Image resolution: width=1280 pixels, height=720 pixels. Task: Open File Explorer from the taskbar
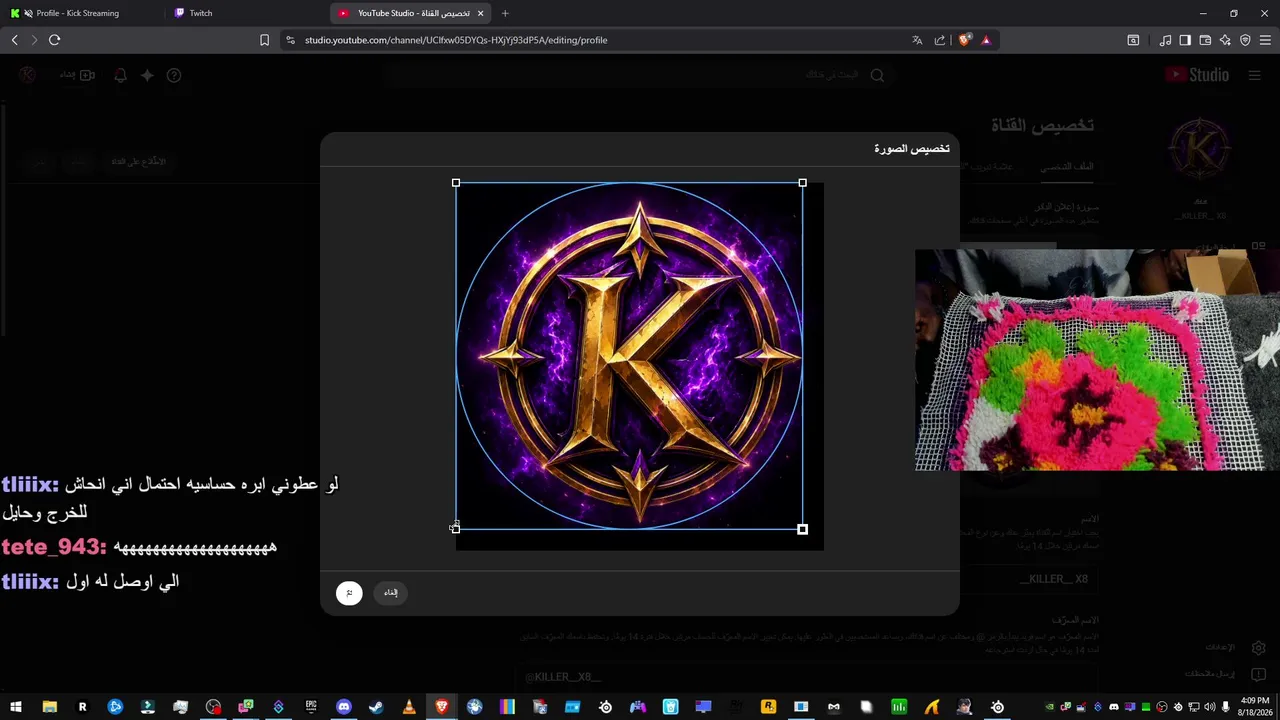(49, 707)
